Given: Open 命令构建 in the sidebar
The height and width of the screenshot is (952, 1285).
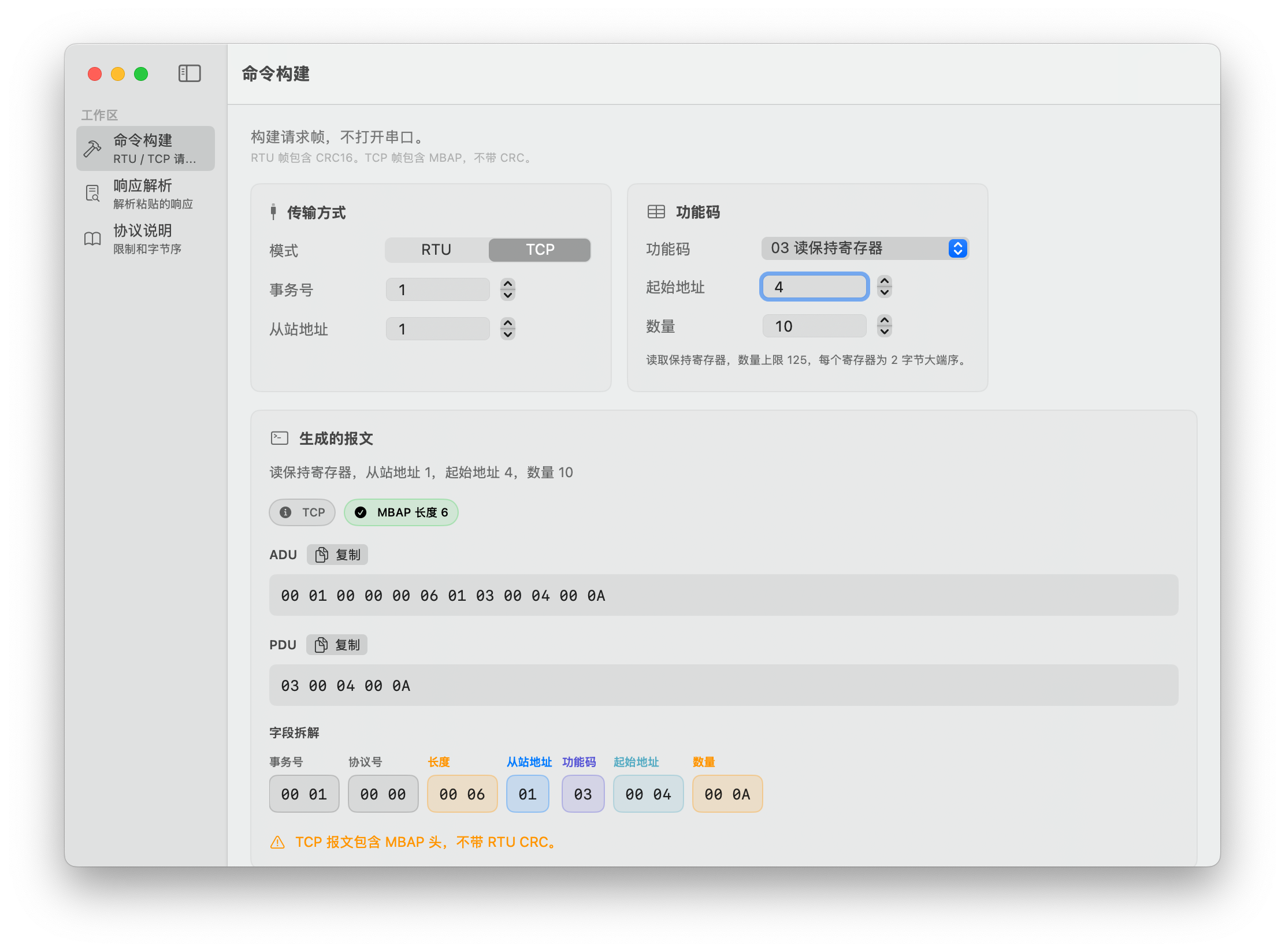Looking at the screenshot, I should (x=146, y=148).
